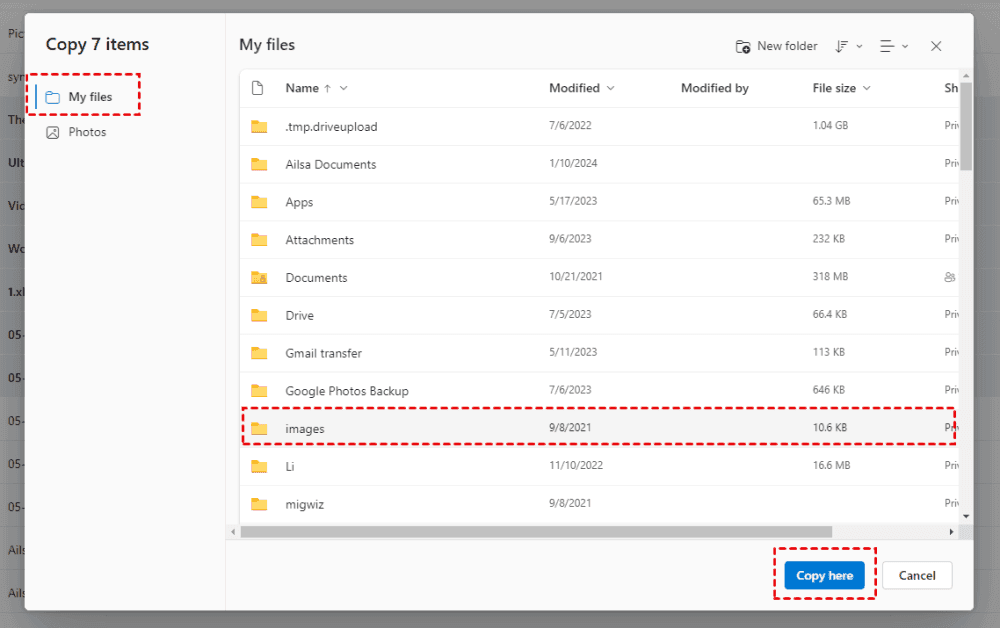
Task: Close the Copy items dialog
Action: 936,46
